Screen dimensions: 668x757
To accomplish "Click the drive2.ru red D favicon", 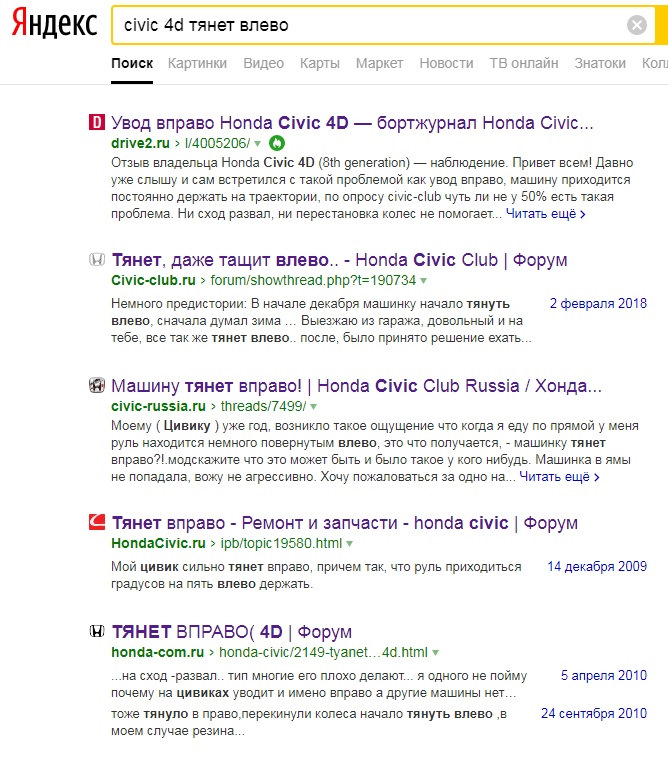I will [x=97, y=122].
